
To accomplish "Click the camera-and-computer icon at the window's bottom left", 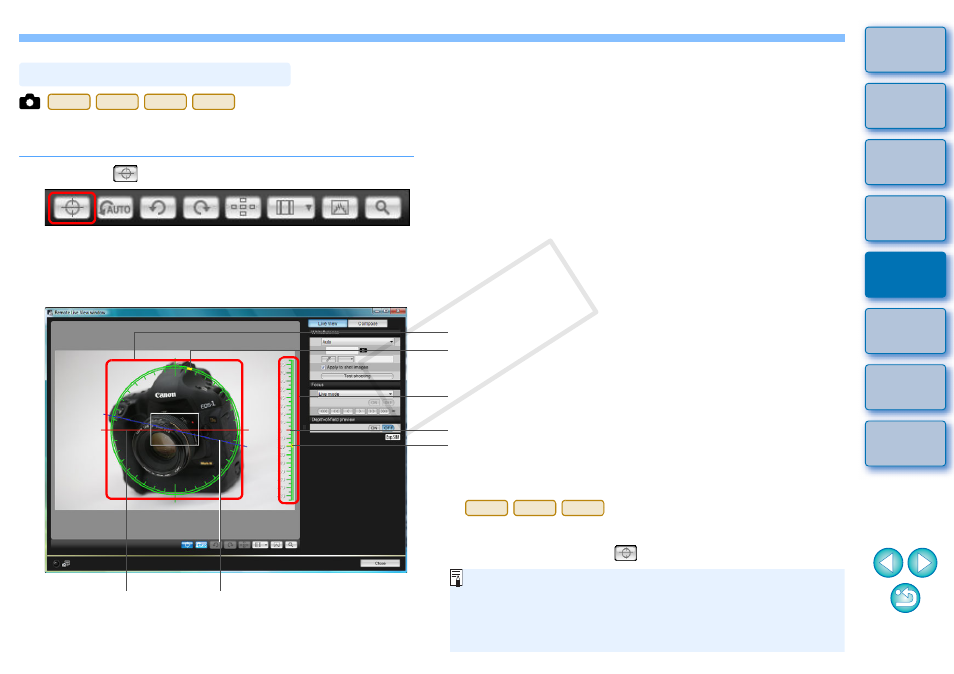I will tap(66, 564).
